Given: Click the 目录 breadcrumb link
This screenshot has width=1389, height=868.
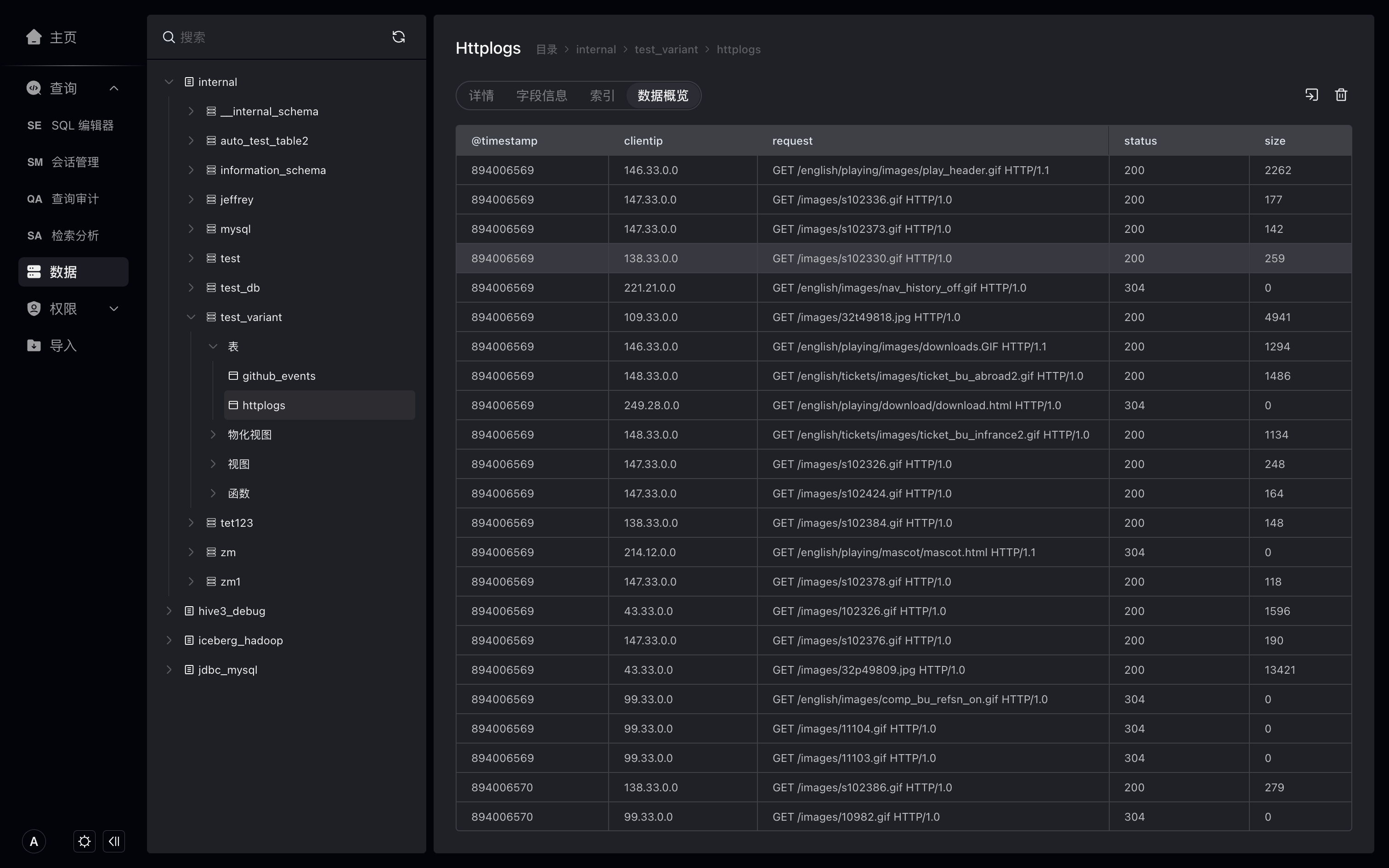Looking at the screenshot, I should pos(547,50).
